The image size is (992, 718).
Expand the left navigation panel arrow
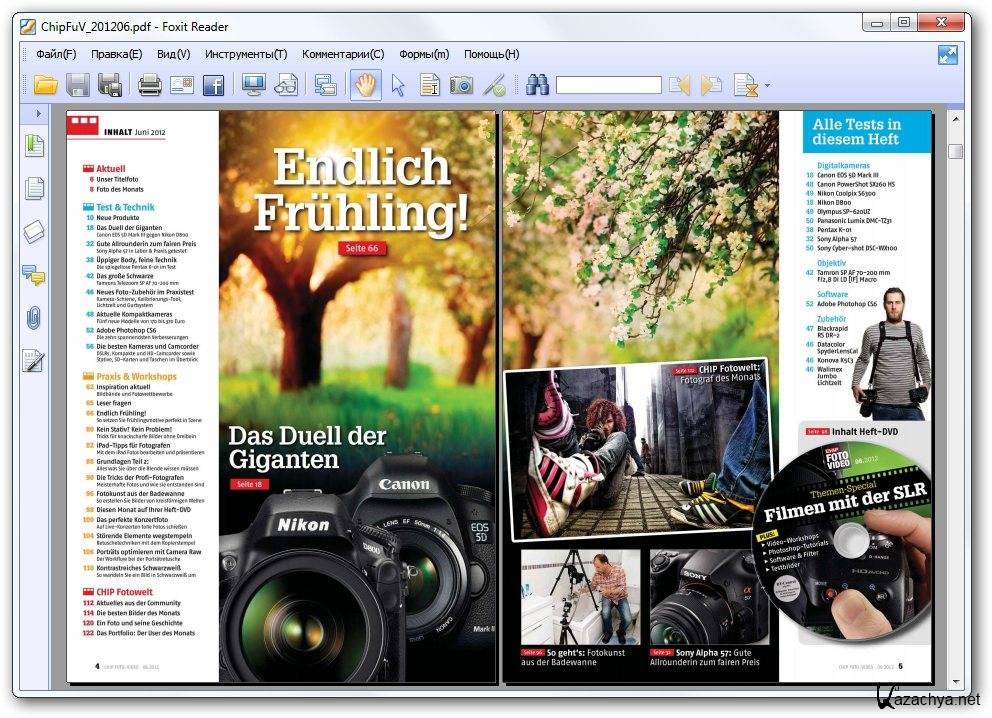pos(38,114)
